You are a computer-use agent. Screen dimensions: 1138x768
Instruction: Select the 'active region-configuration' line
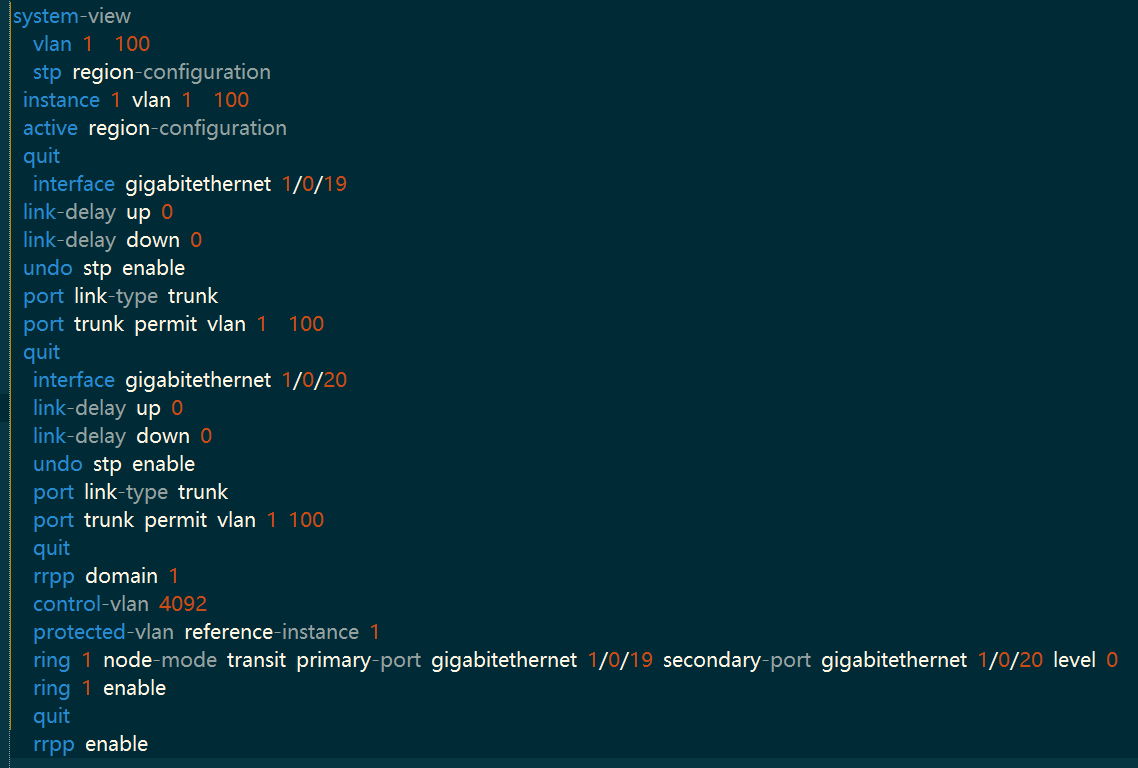(x=154, y=128)
